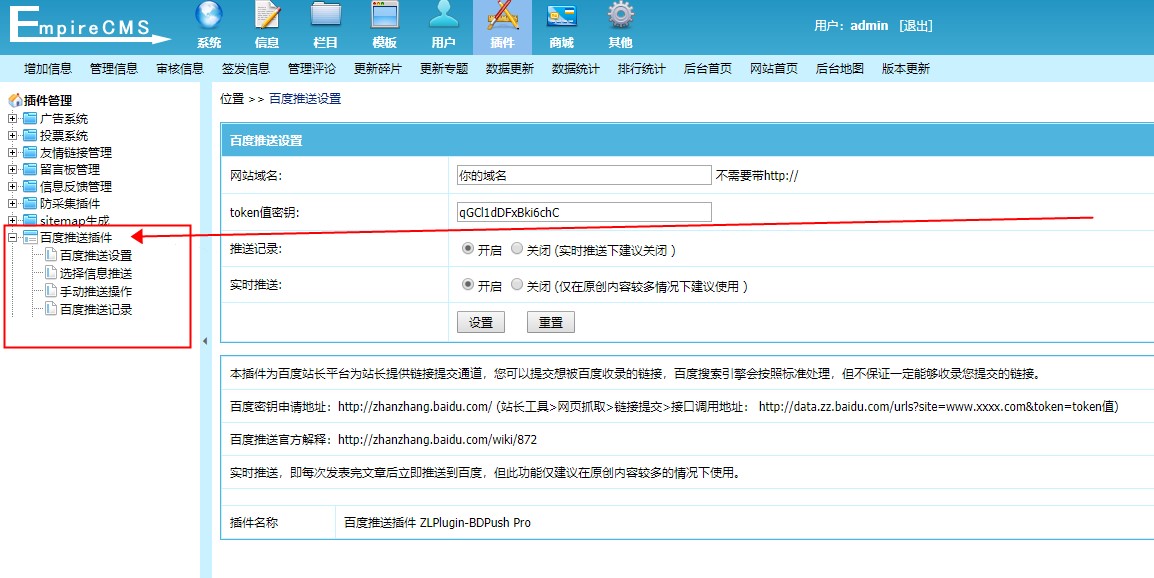Screen dimensions: 1154x578
Task: Open the 数据统计 menu item
Action: 576,68
